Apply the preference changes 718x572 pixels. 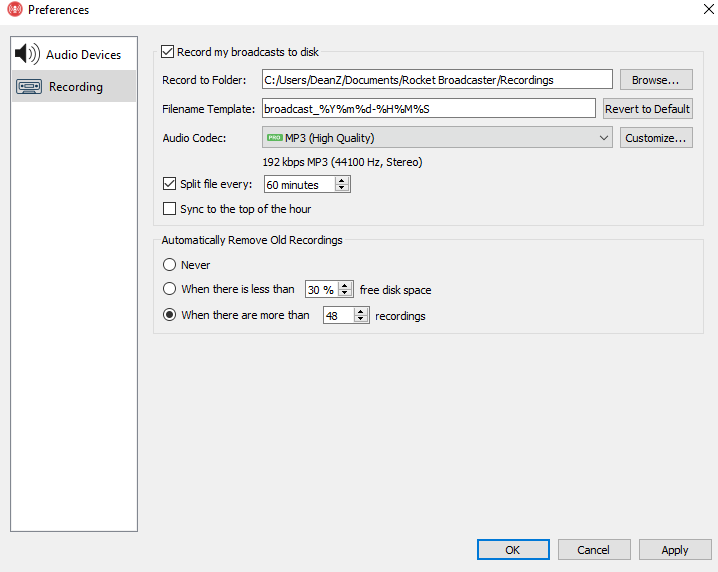click(x=674, y=550)
